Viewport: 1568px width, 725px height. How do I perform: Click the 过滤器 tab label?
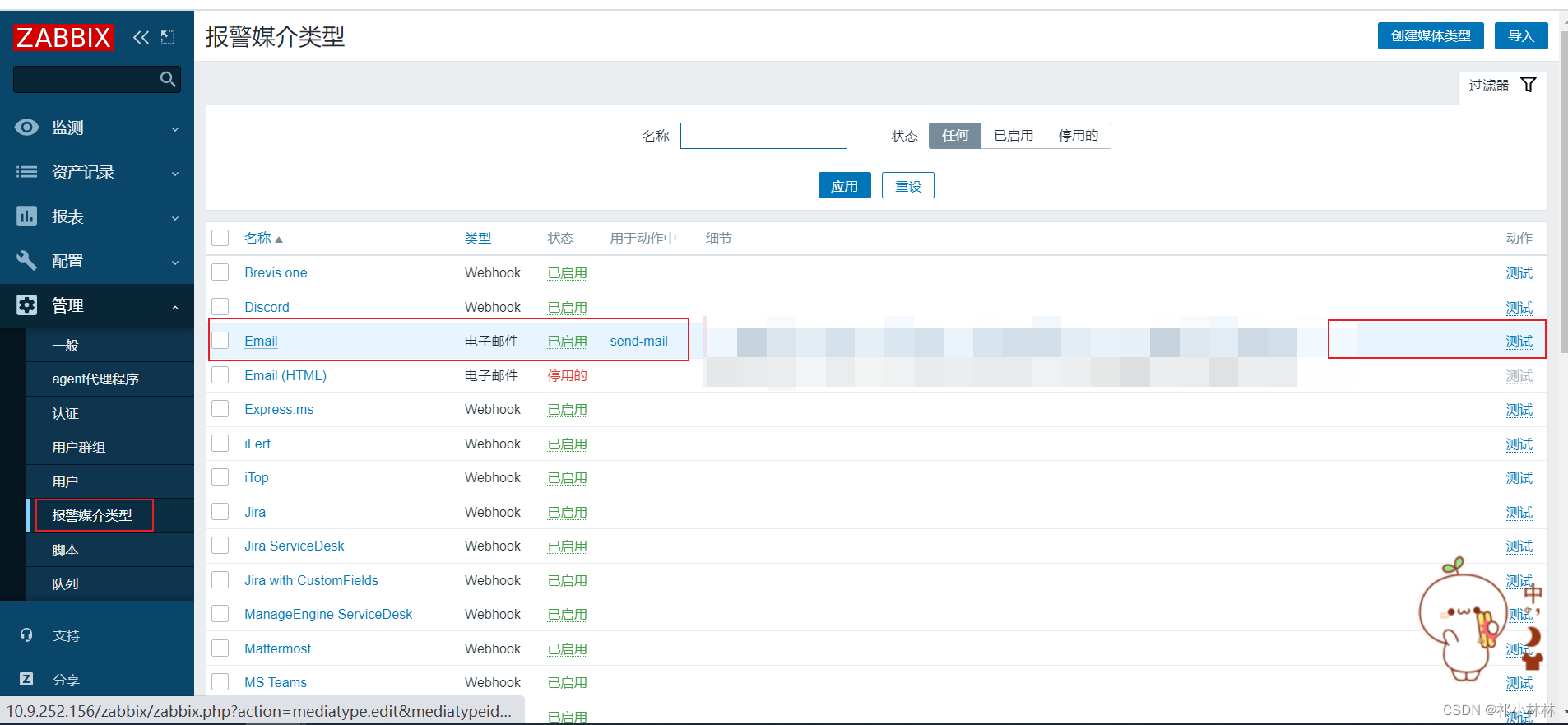(1489, 85)
